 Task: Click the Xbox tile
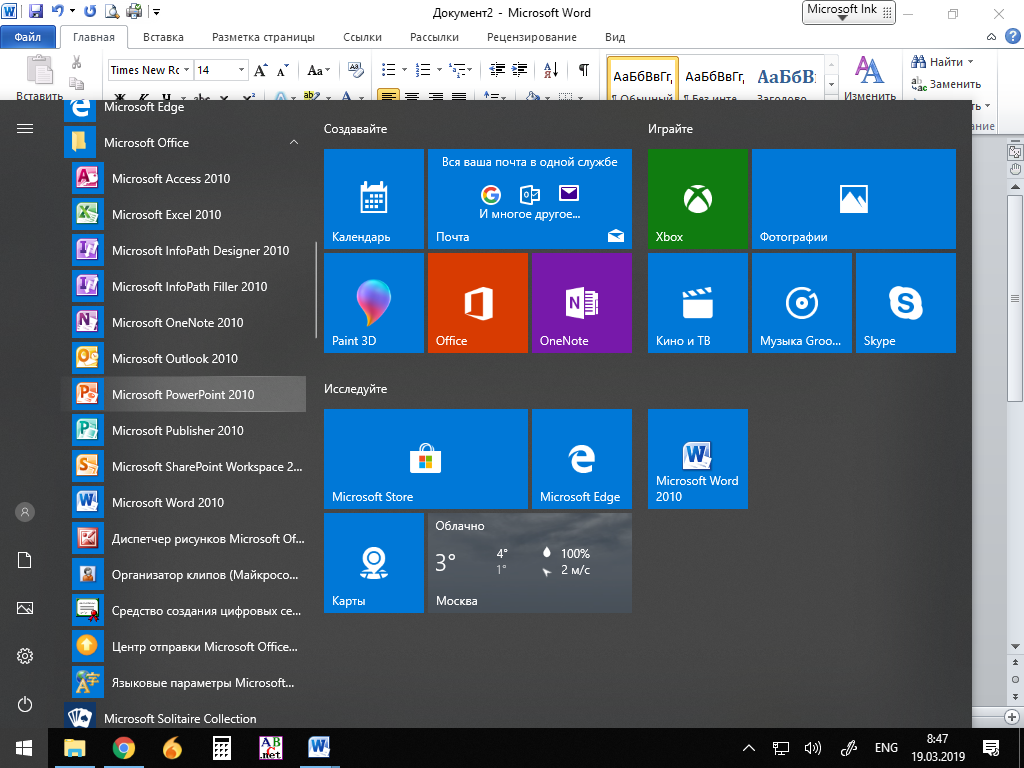click(x=697, y=199)
